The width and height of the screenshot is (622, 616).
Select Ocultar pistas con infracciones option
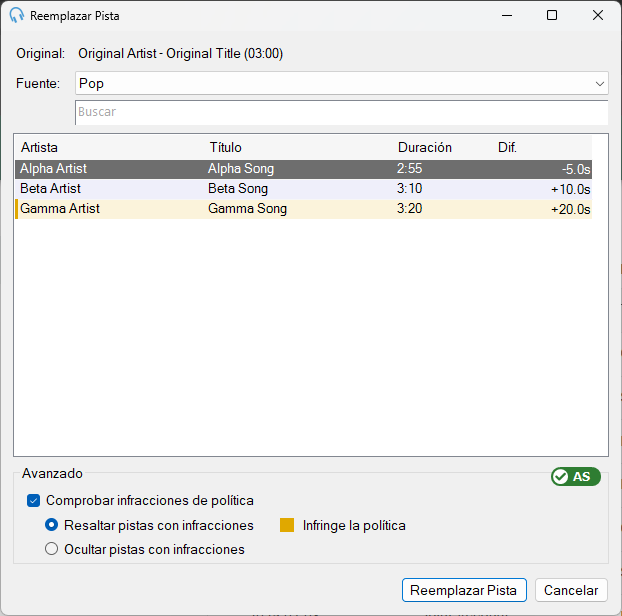(x=51, y=549)
